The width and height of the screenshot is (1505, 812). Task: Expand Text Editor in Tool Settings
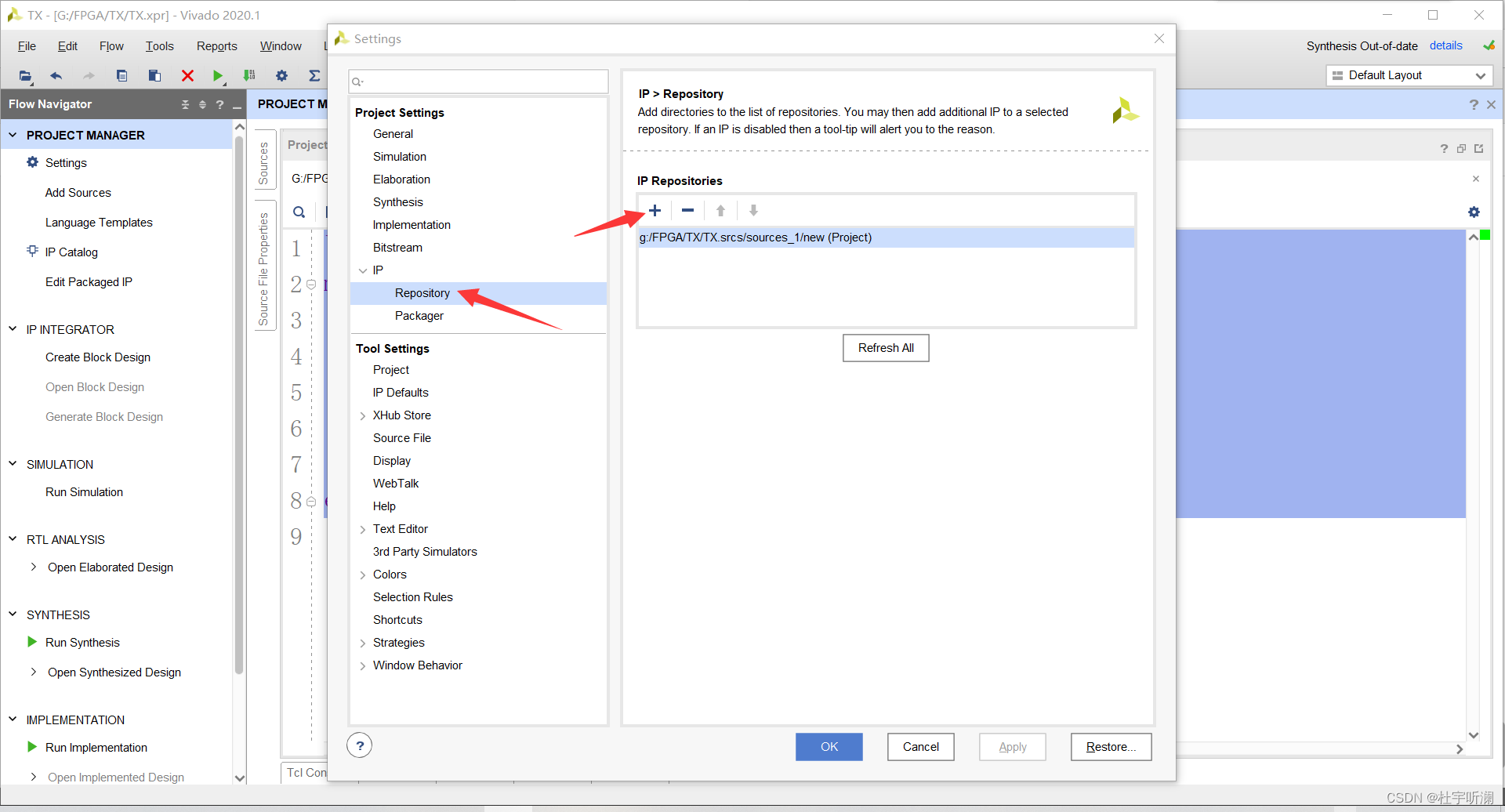tap(363, 529)
